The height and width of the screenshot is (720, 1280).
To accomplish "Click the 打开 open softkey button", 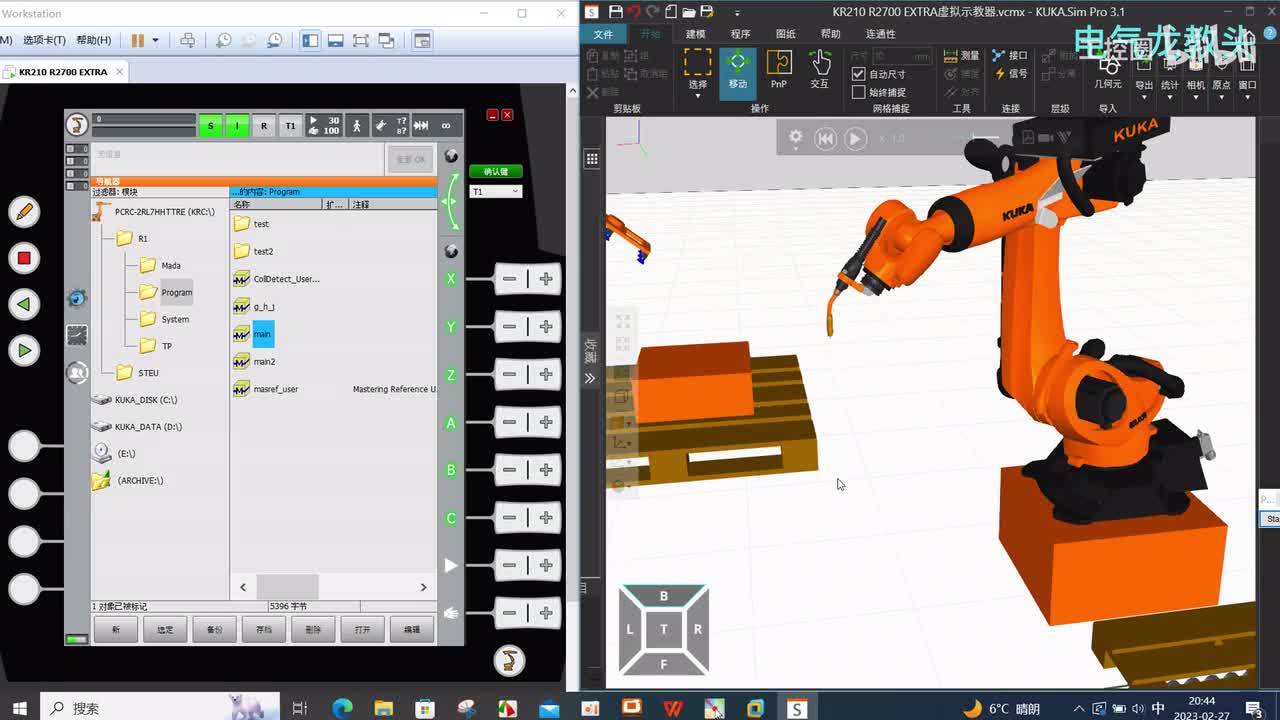I will 362,629.
